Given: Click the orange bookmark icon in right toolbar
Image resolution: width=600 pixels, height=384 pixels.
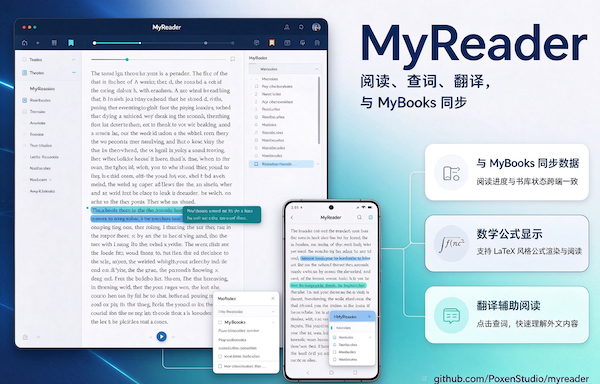Looking at the screenshot, I should (x=272, y=43).
